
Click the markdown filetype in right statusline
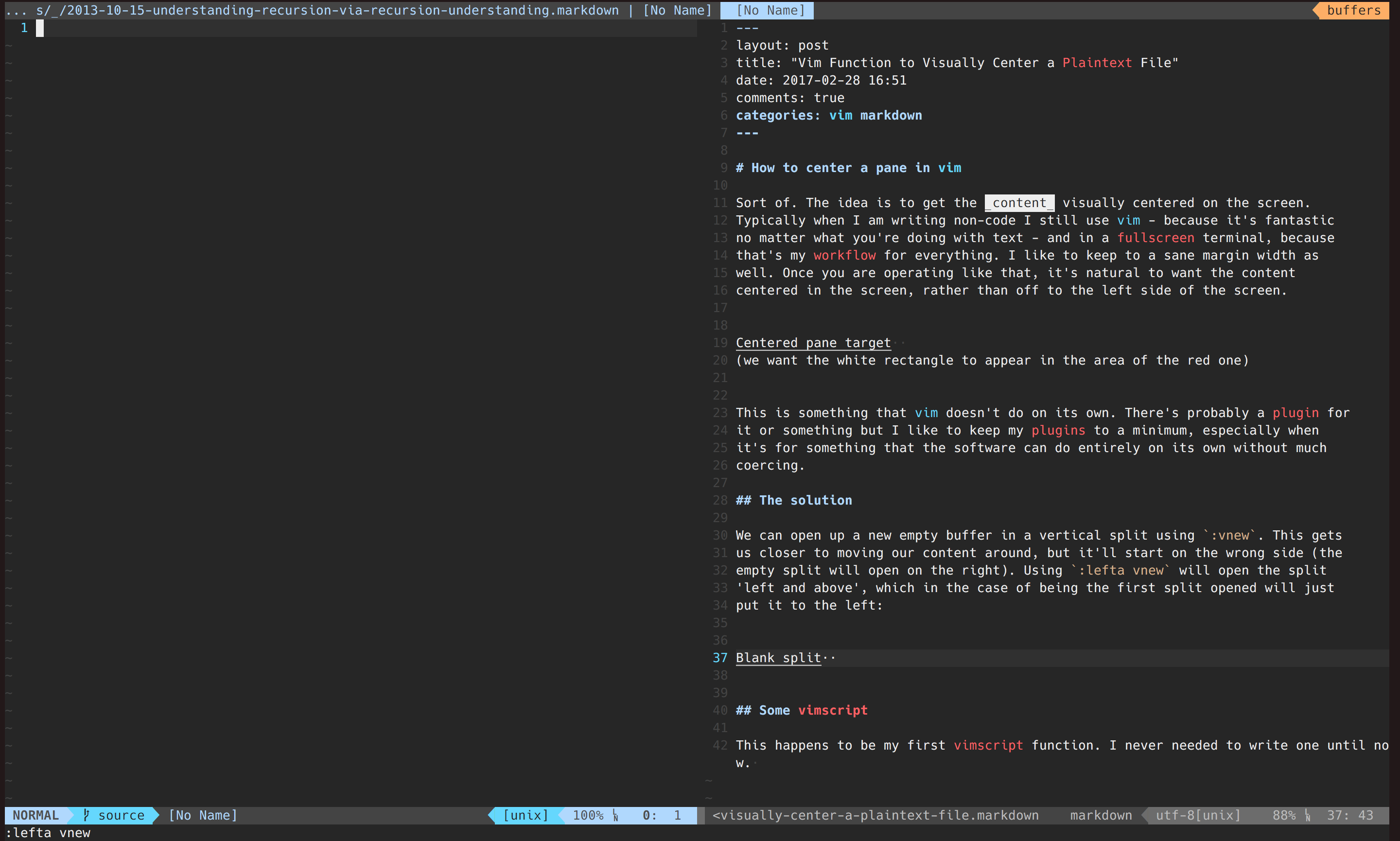click(1101, 815)
